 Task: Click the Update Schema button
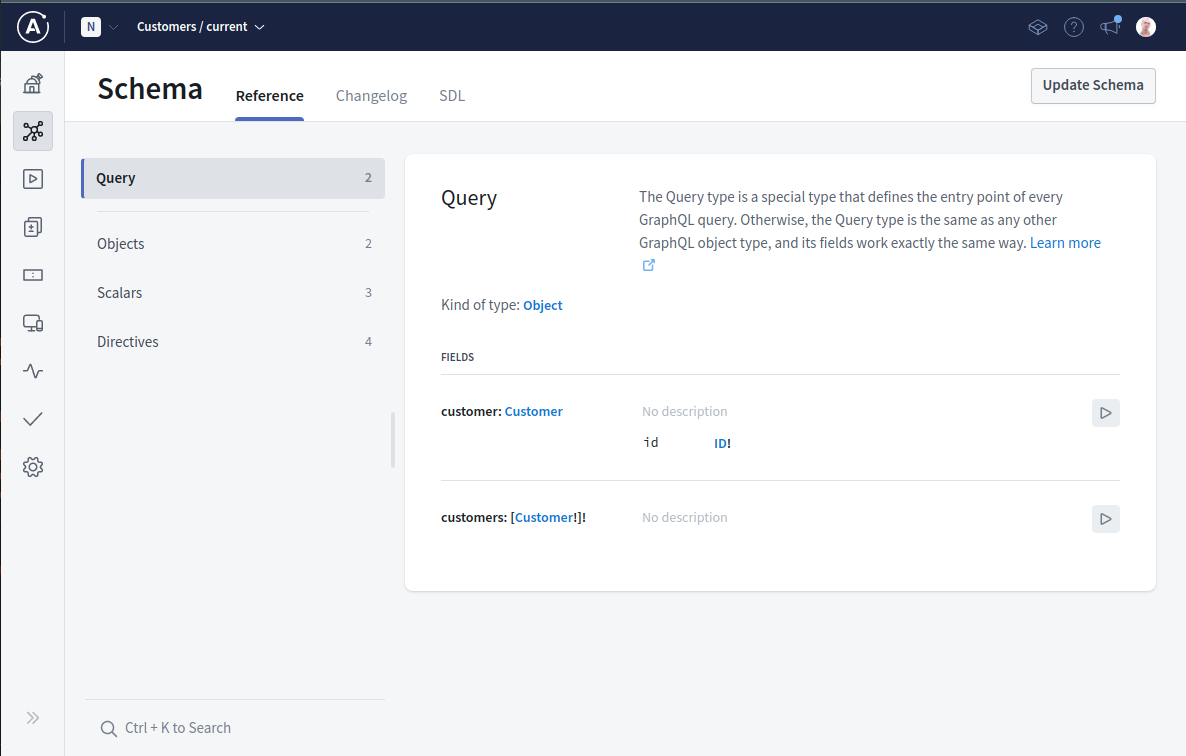pos(1093,86)
